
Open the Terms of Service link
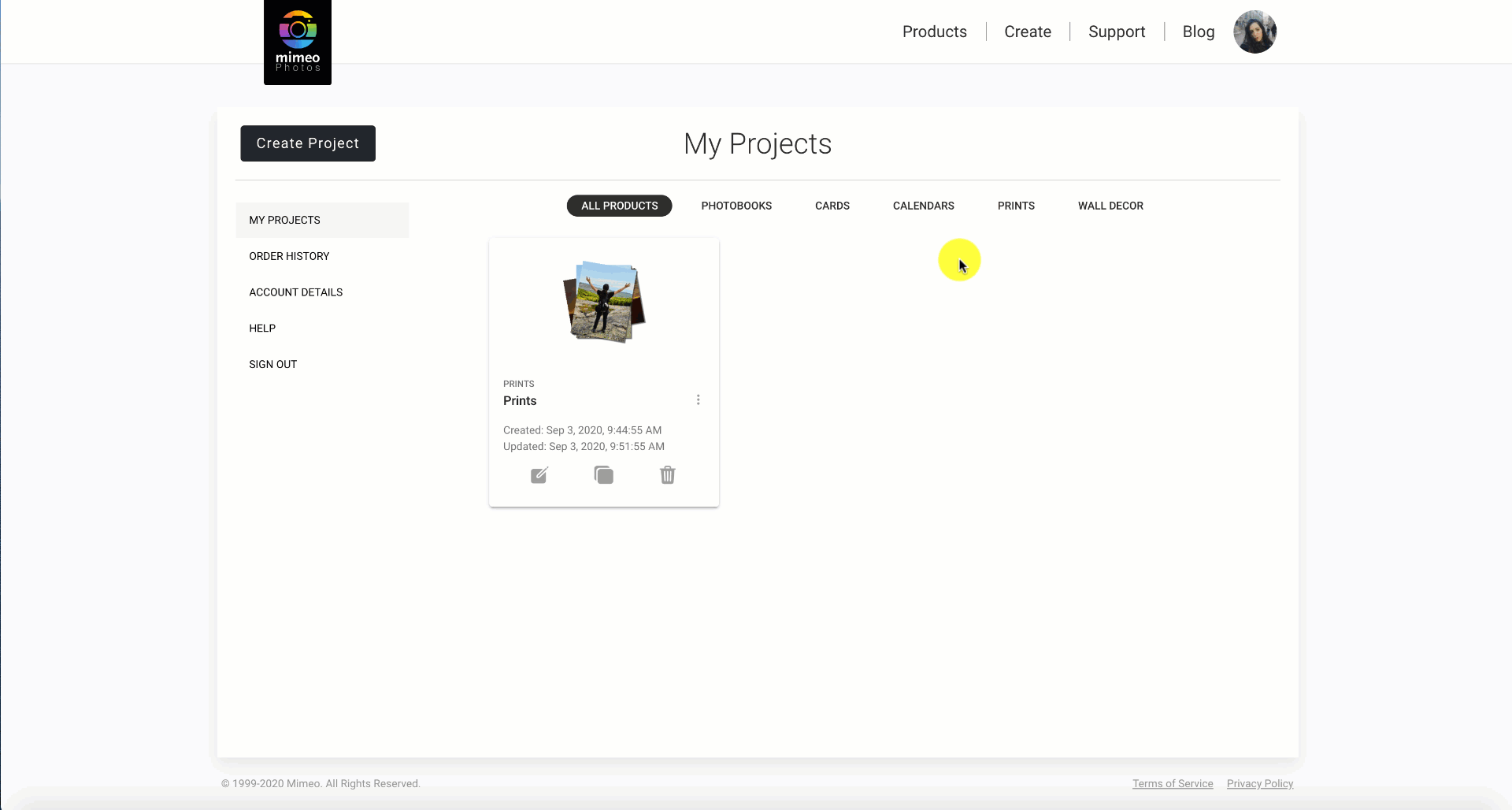[x=1173, y=783]
